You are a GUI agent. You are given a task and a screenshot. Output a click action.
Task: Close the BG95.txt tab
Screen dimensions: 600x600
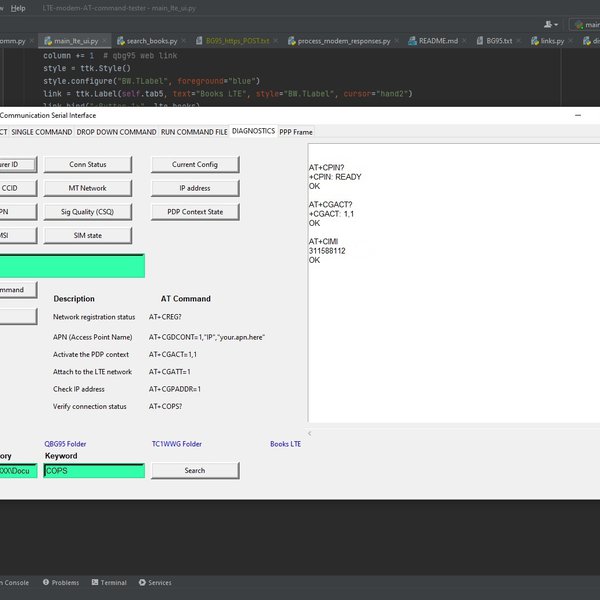pos(518,41)
